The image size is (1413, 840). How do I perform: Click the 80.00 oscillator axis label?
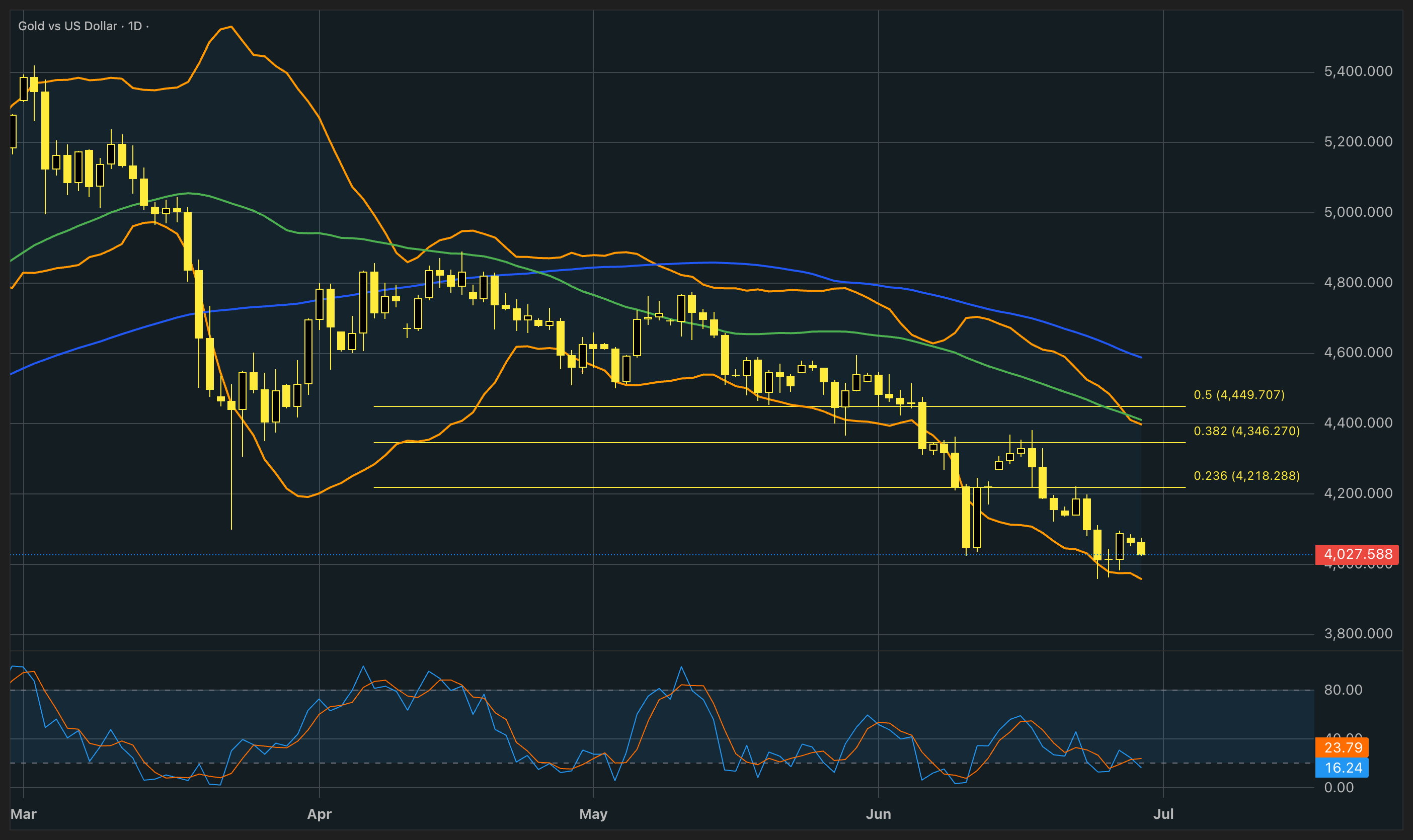click(1344, 690)
